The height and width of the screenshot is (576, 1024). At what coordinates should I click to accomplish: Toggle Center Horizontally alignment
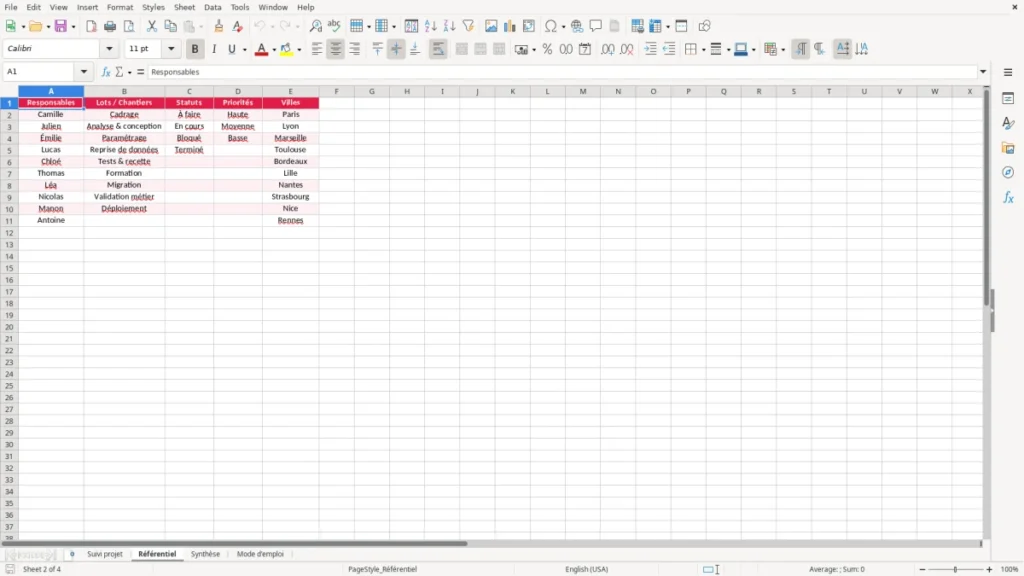(336, 49)
